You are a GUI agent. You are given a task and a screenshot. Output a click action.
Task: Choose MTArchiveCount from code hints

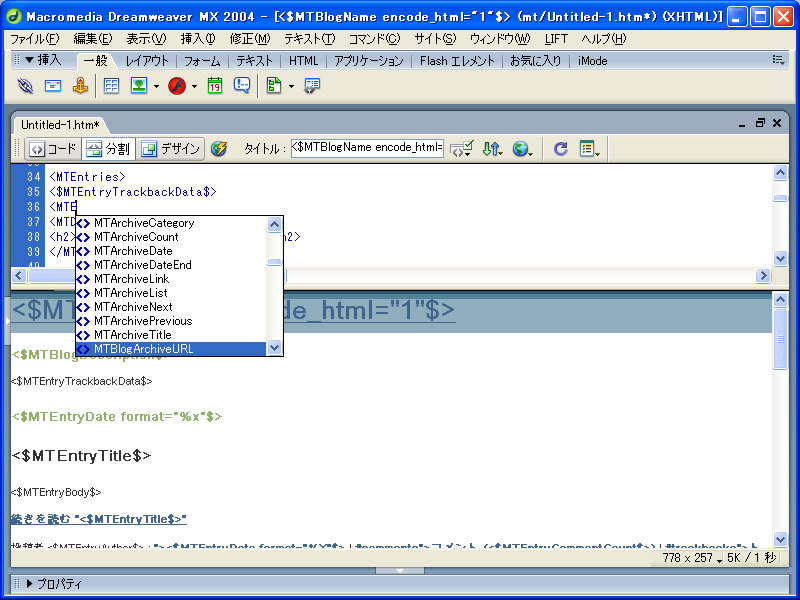[x=171, y=237]
